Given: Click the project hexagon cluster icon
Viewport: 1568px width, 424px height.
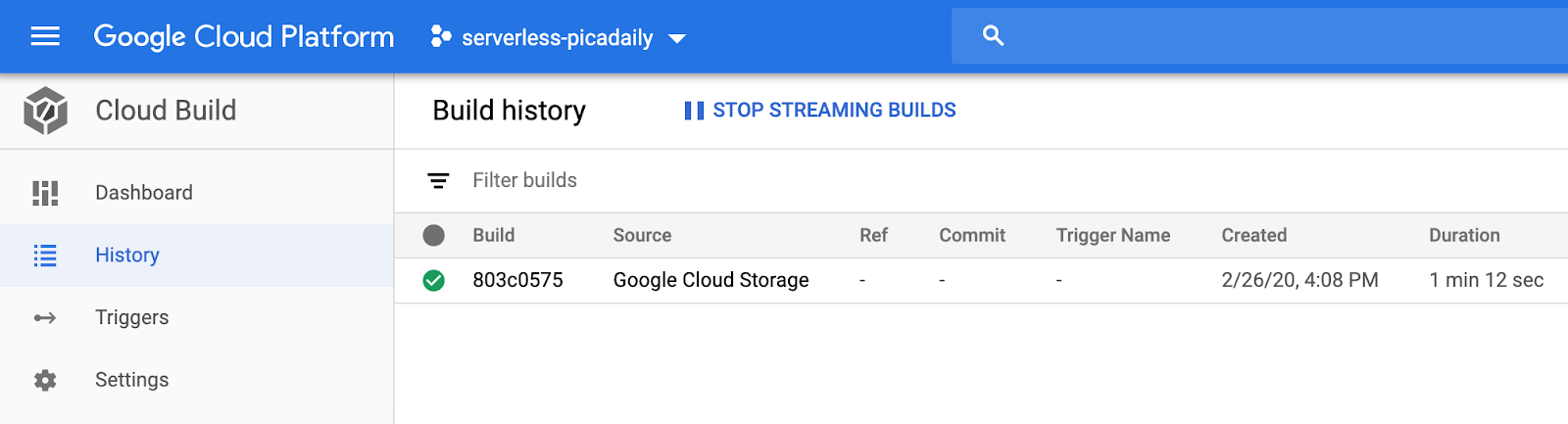Looking at the screenshot, I should coord(441,37).
